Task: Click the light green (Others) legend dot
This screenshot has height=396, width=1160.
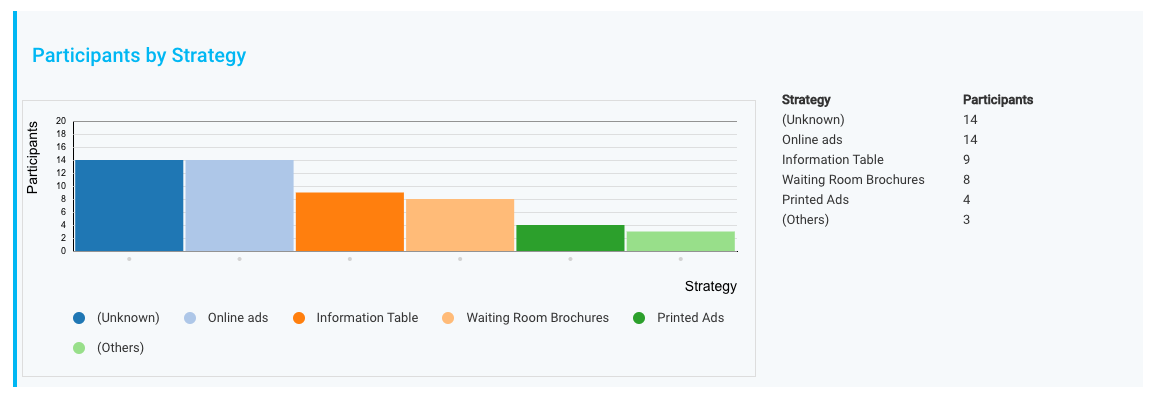Action: 79,348
